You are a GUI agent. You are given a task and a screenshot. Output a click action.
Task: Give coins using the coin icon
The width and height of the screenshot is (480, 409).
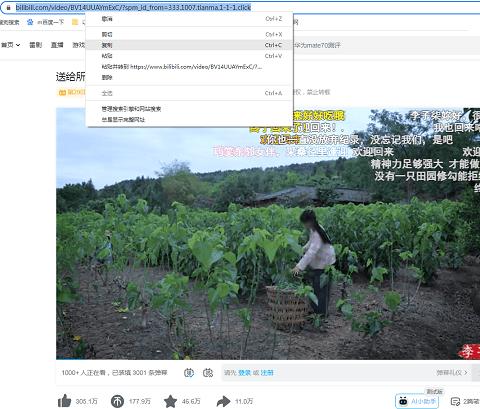tap(117, 401)
